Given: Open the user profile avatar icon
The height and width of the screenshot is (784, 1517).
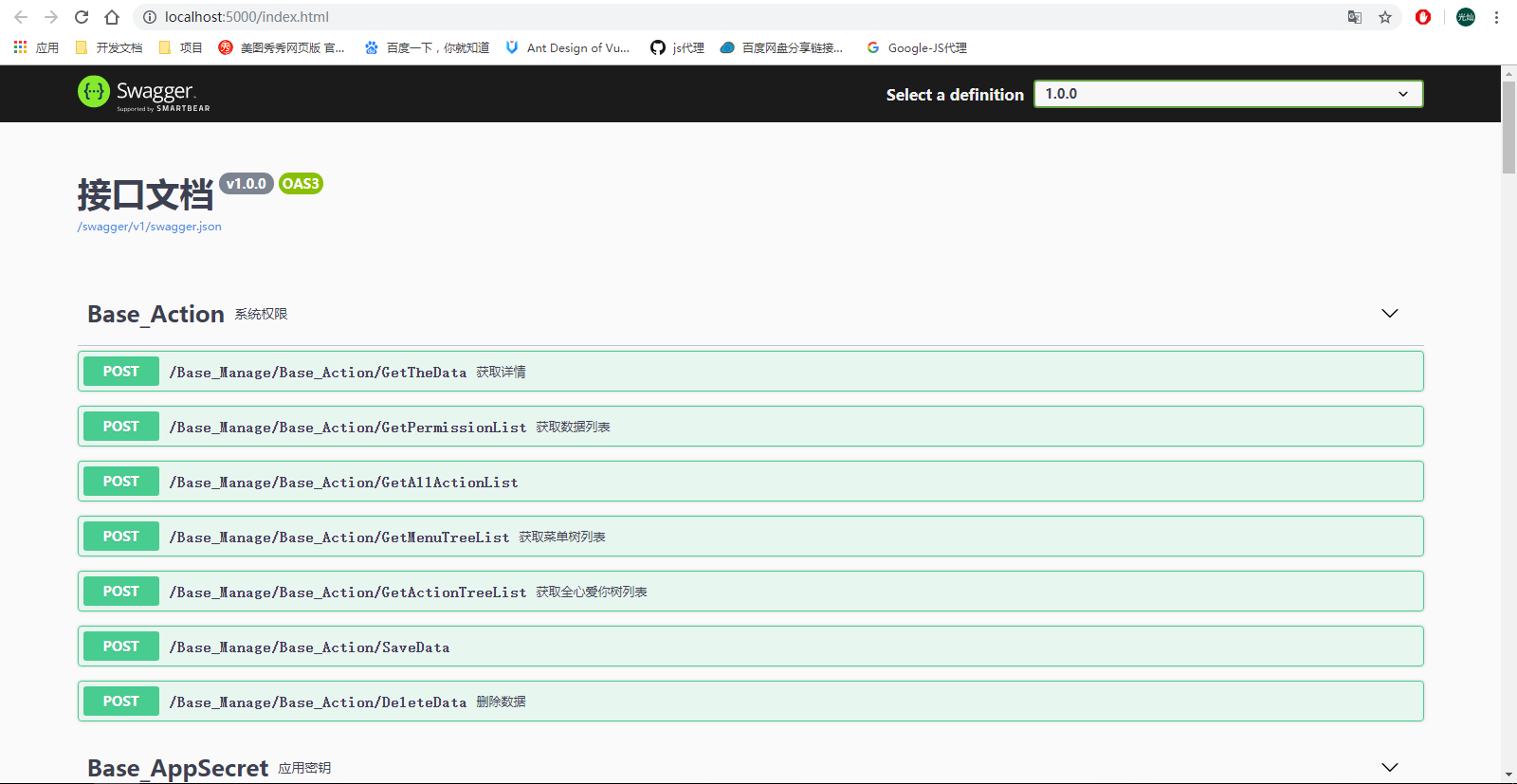Looking at the screenshot, I should click(x=1466, y=17).
